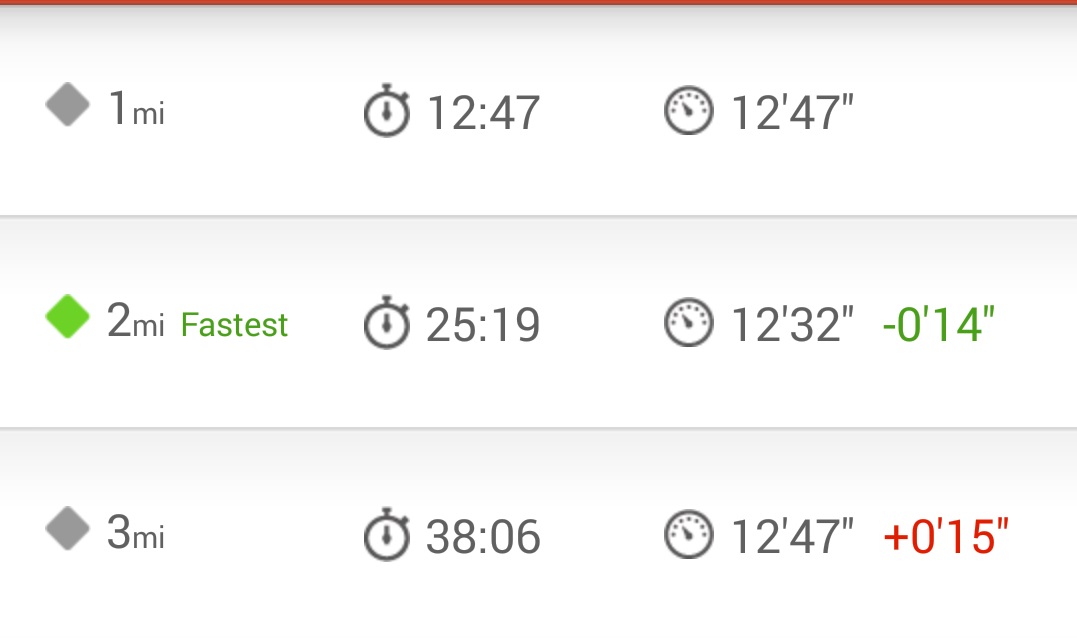Tap the pace gauge icon next to 12'32"
Image resolution: width=1077 pixels, height=638 pixels.
689,324
